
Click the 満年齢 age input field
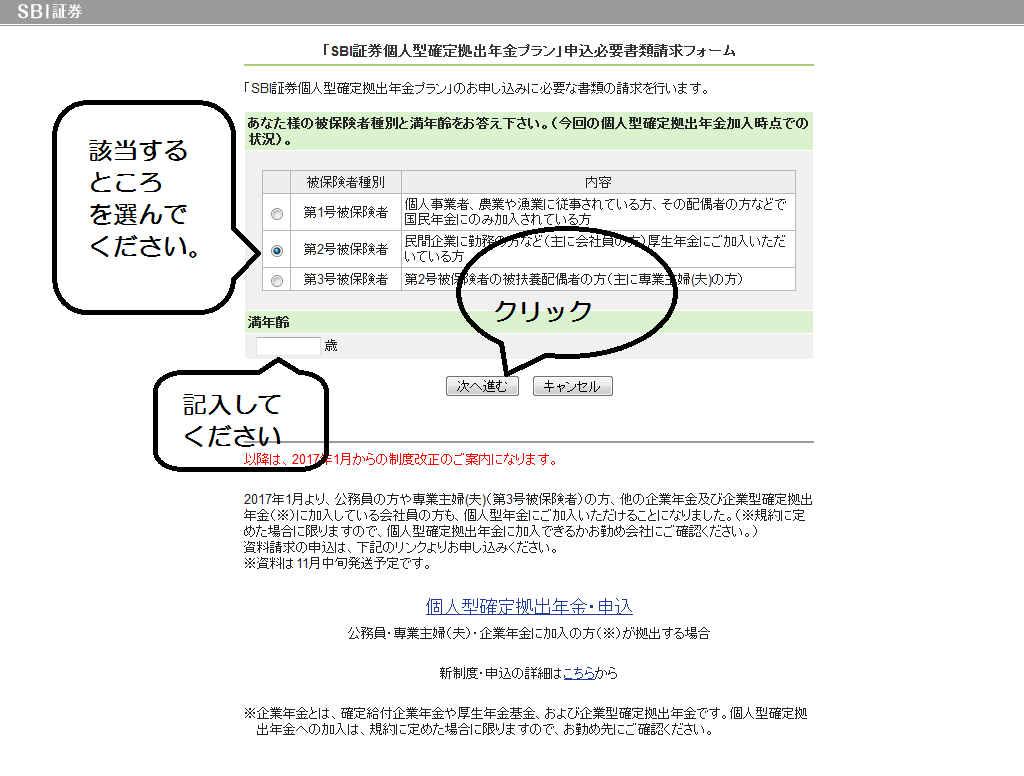(x=288, y=346)
